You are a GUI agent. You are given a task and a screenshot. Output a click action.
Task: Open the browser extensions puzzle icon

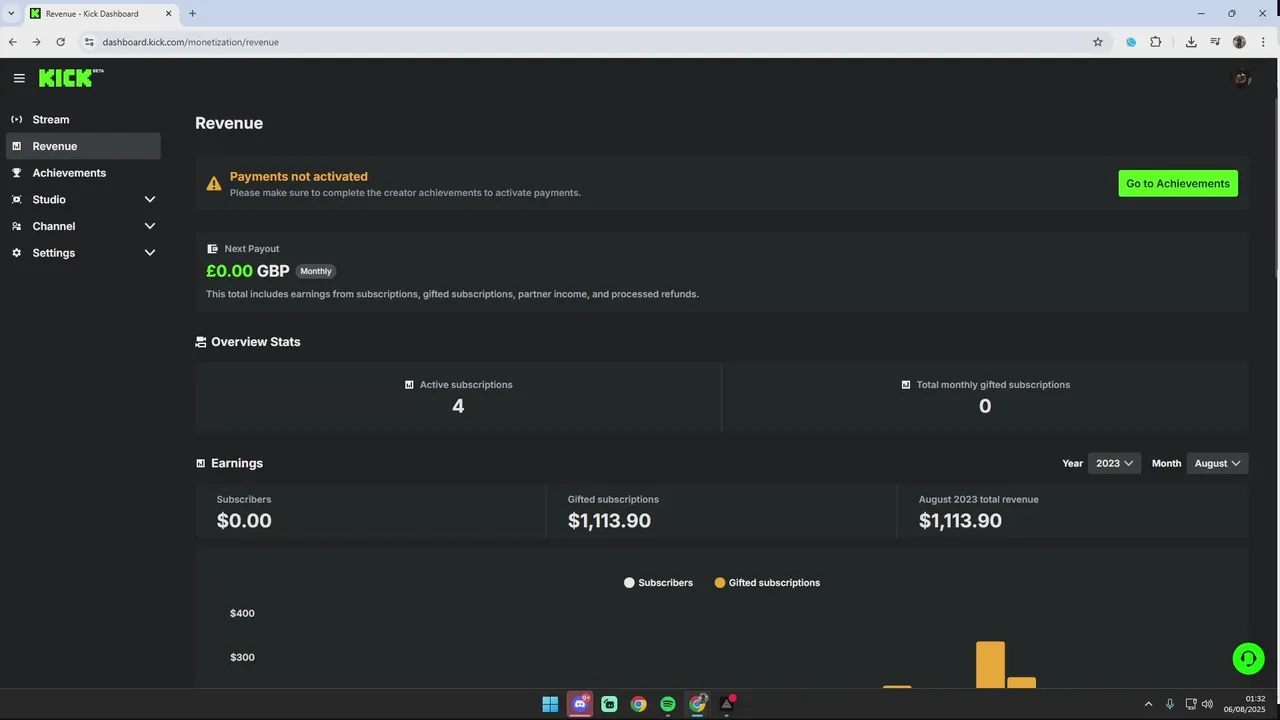pyautogui.click(x=1156, y=42)
